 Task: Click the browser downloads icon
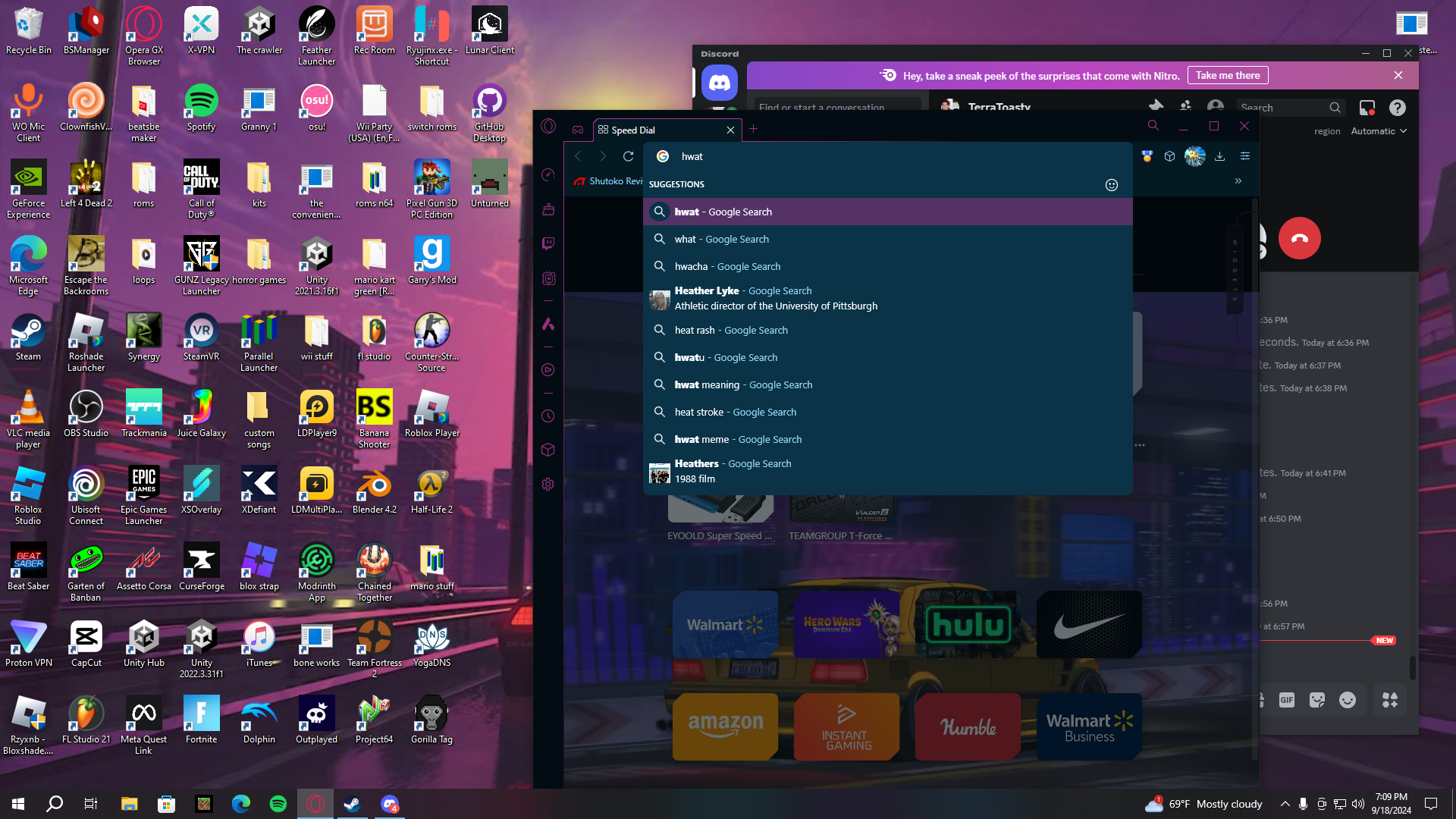coord(1219,156)
